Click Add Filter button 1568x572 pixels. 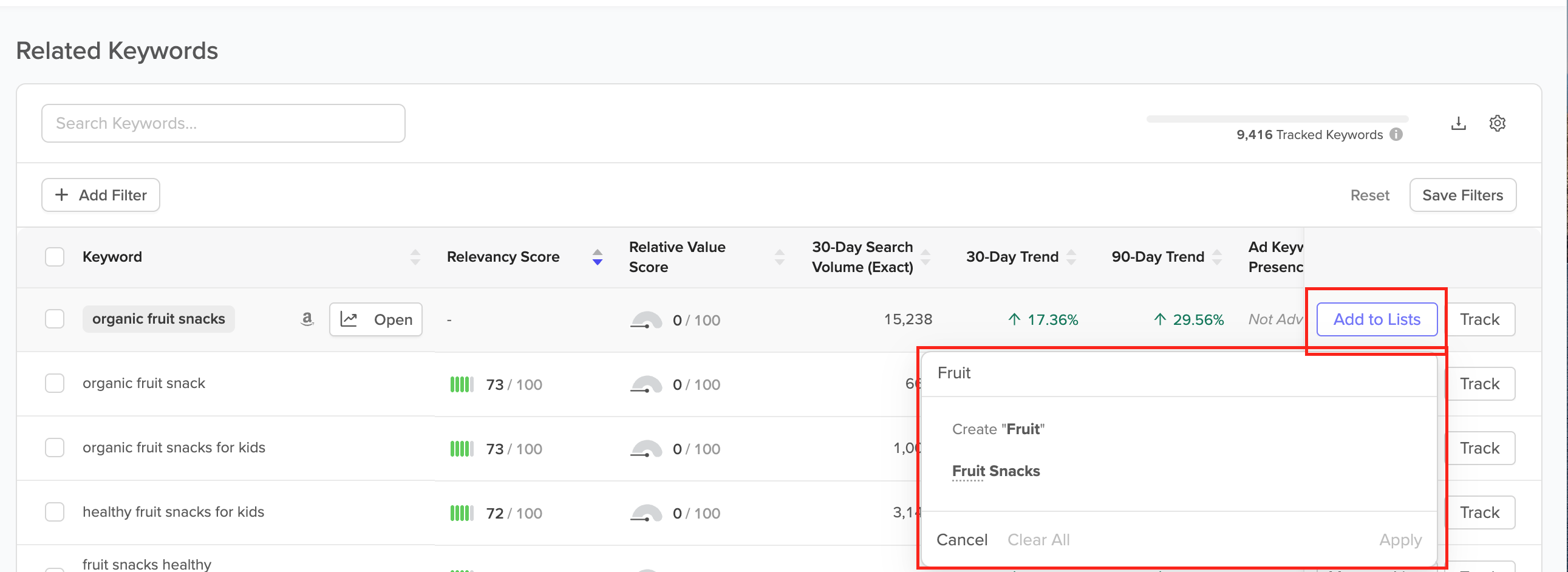[101, 196]
